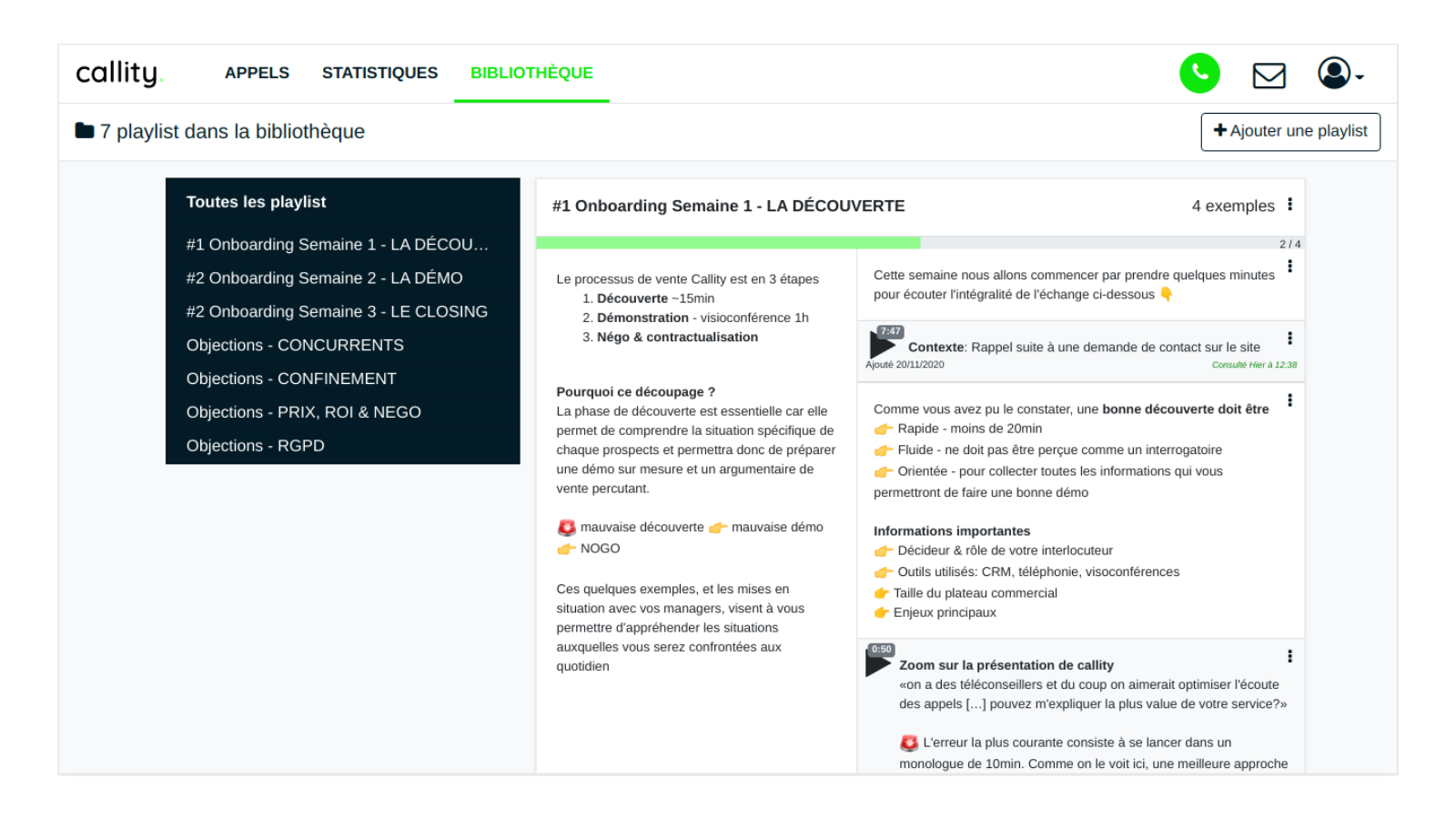Open options menu next to 4 exemples
This screenshot has height=819, width=1456.
[1289, 205]
